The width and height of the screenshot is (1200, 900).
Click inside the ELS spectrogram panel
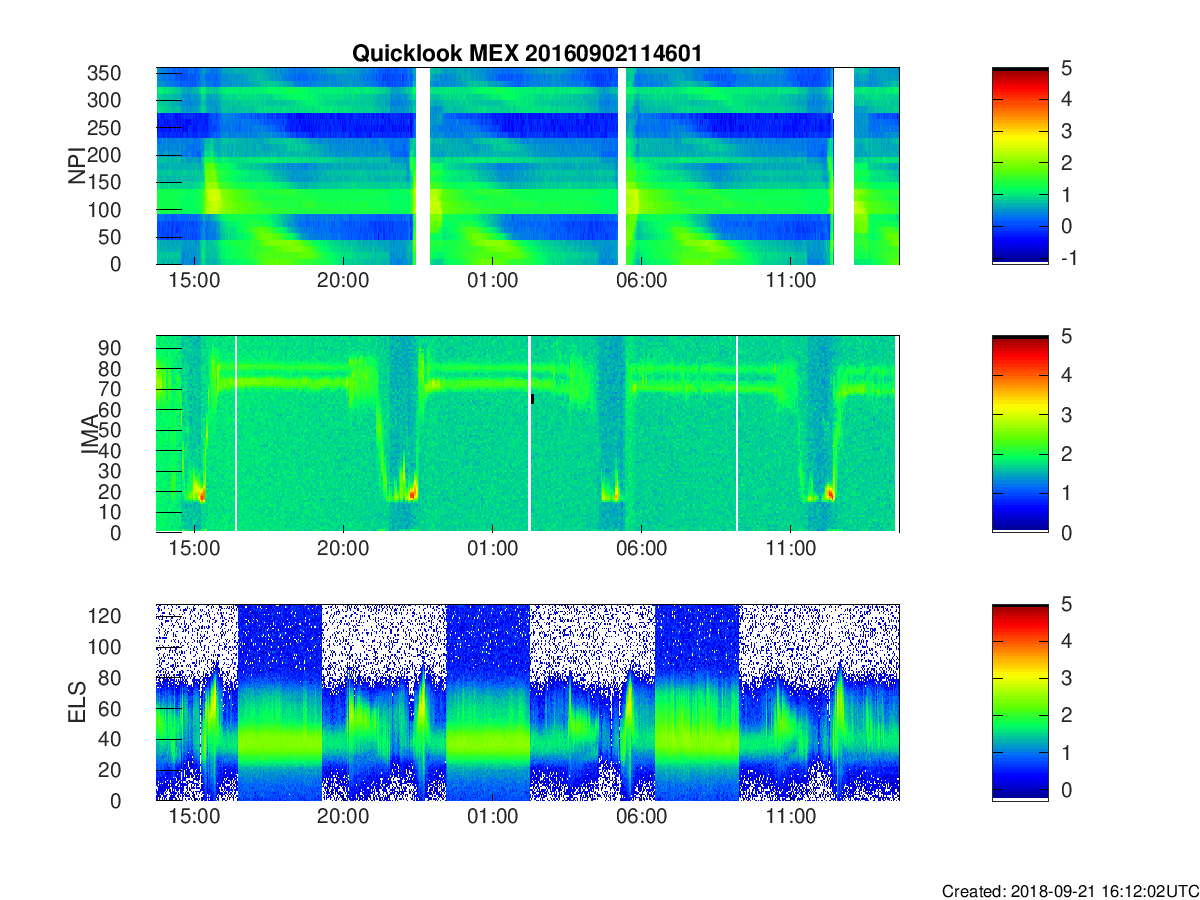pyautogui.click(x=527, y=702)
